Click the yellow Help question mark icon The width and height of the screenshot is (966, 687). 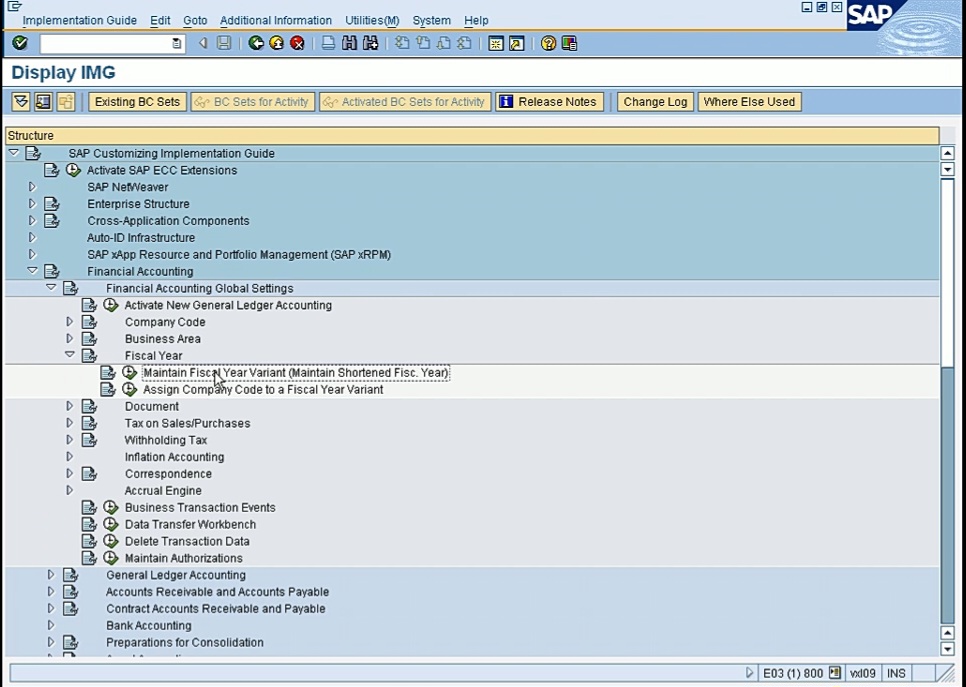[548, 43]
